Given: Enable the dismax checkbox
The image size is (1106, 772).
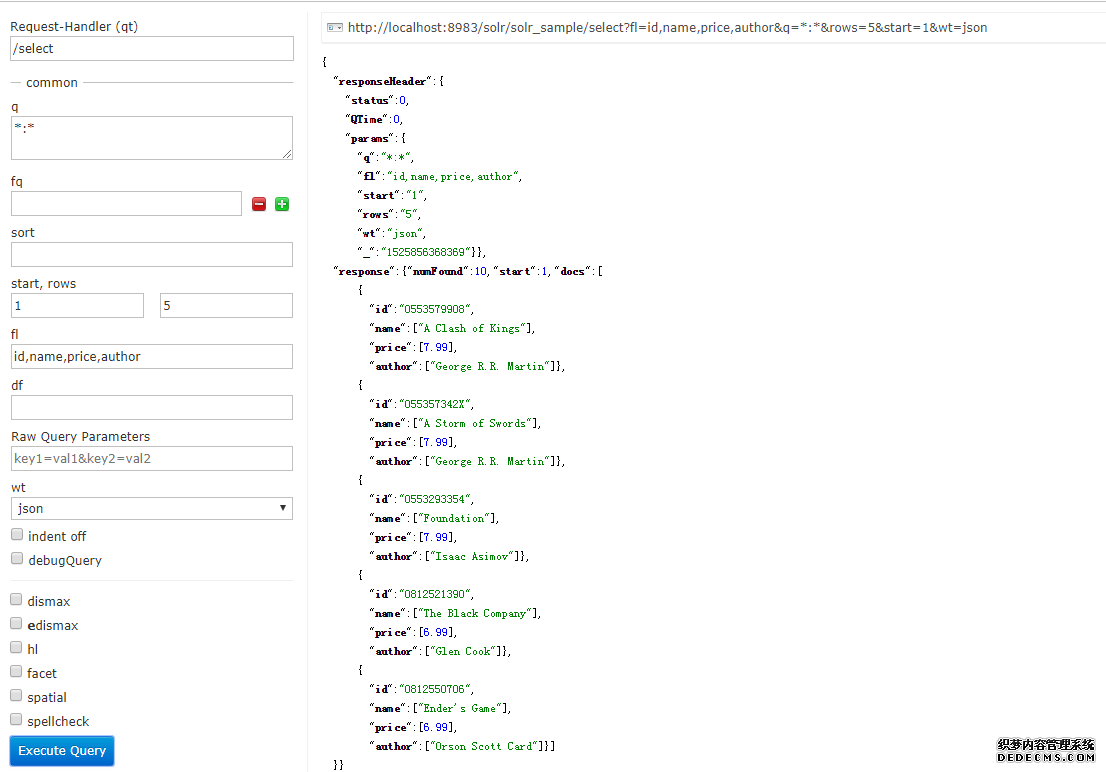Looking at the screenshot, I should [17, 600].
